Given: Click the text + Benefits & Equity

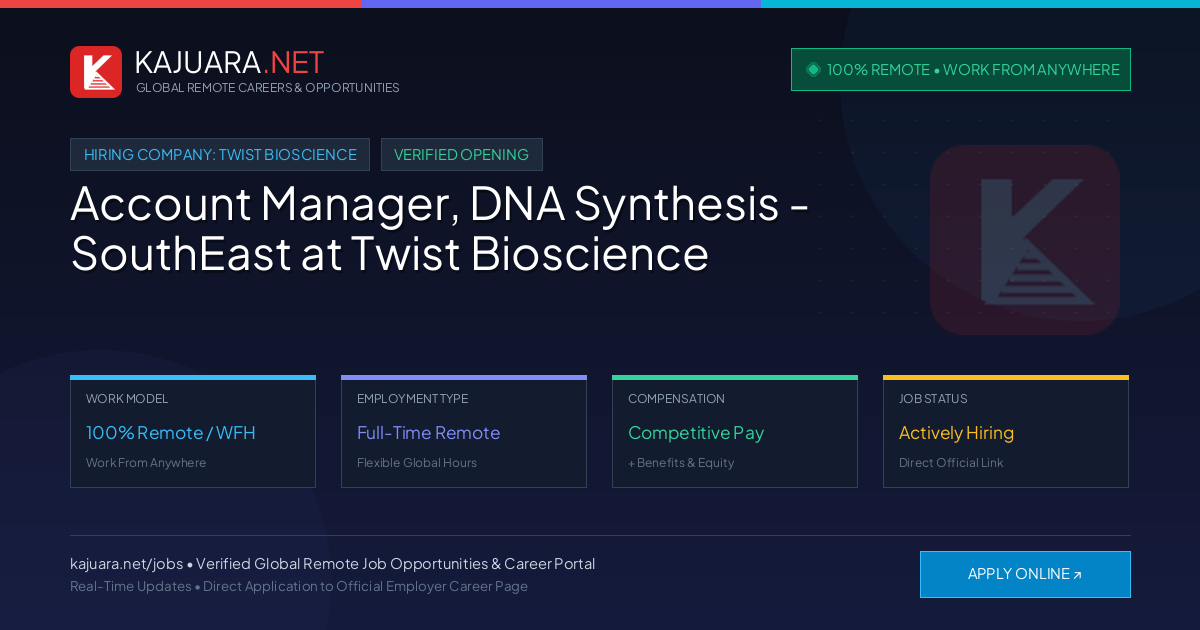Looking at the screenshot, I should coord(681,463).
